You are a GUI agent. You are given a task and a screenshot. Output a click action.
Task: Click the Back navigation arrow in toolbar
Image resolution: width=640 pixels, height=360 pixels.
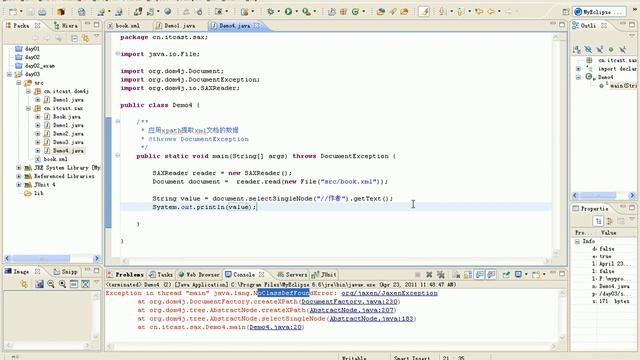[x=491, y=12]
